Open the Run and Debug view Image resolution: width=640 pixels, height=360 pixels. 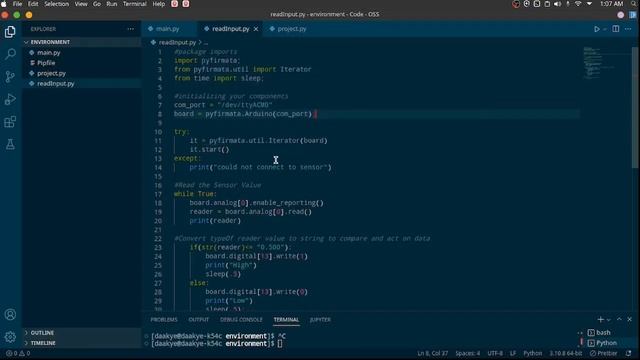10,99
